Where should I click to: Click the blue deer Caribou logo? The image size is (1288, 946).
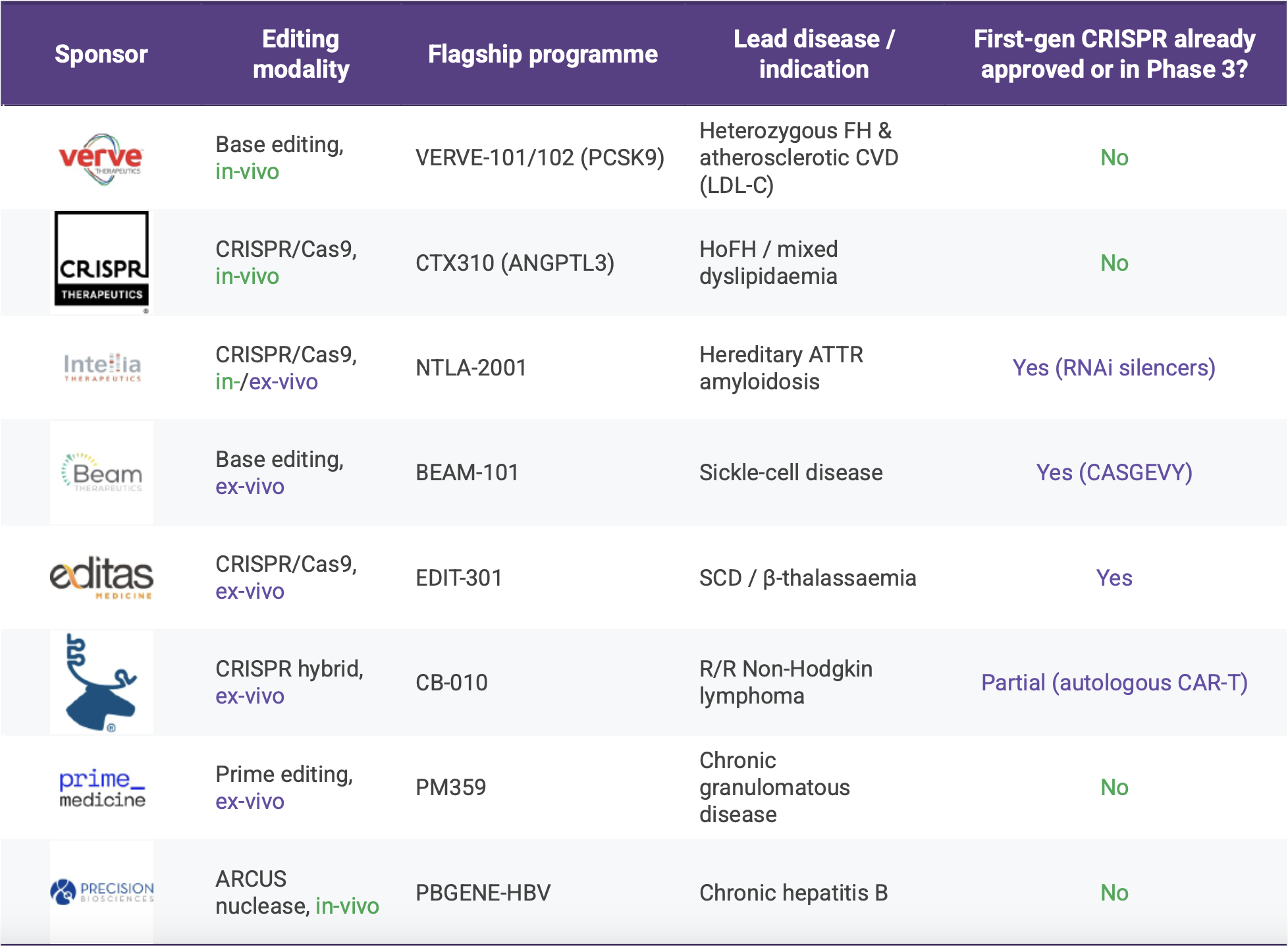[101, 682]
